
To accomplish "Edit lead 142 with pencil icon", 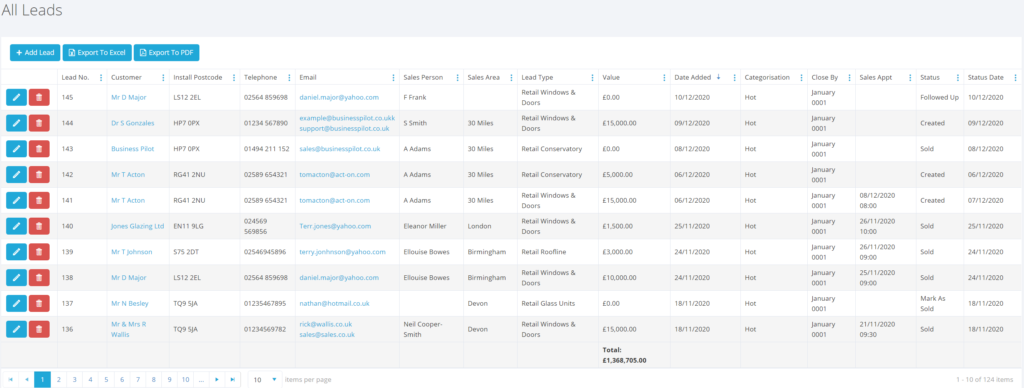I will pyautogui.click(x=16, y=174).
